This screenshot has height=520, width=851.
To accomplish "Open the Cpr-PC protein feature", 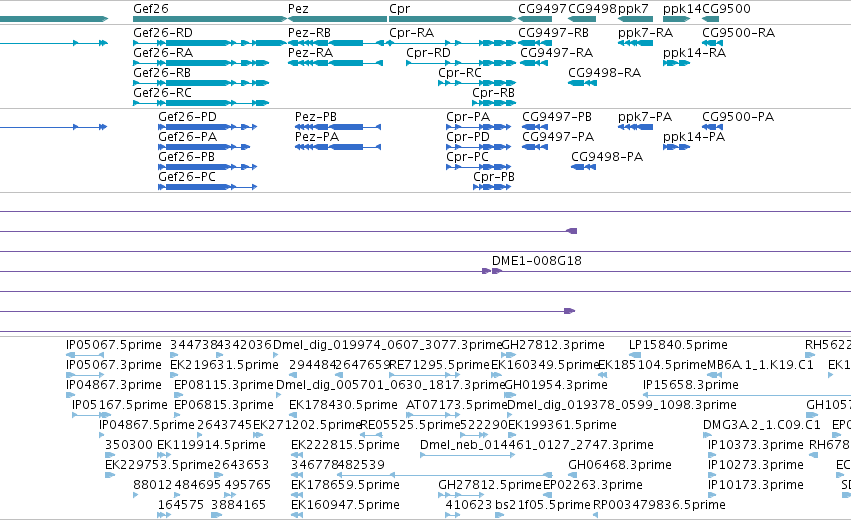I will tap(467, 157).
